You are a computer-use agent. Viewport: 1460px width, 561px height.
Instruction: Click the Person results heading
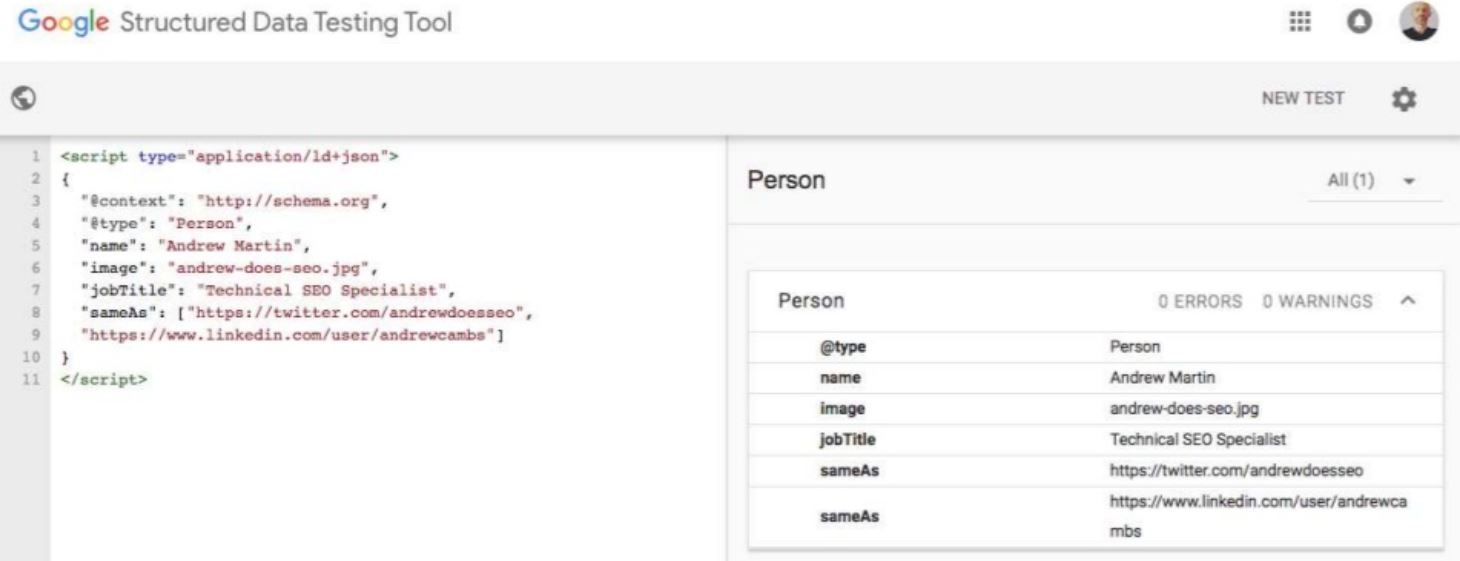pos(786,181)
